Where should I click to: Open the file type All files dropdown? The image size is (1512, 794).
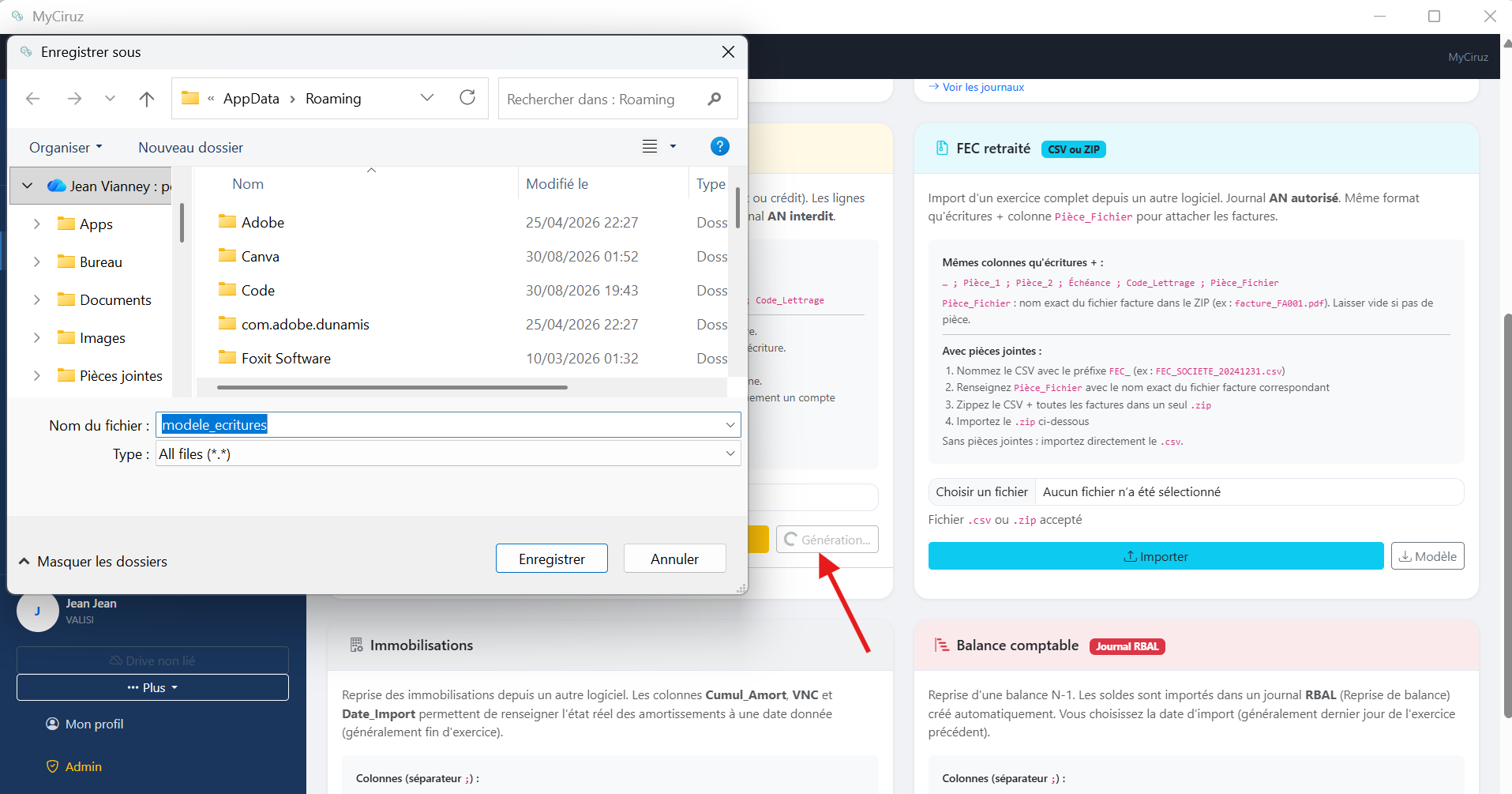(730, 453)
